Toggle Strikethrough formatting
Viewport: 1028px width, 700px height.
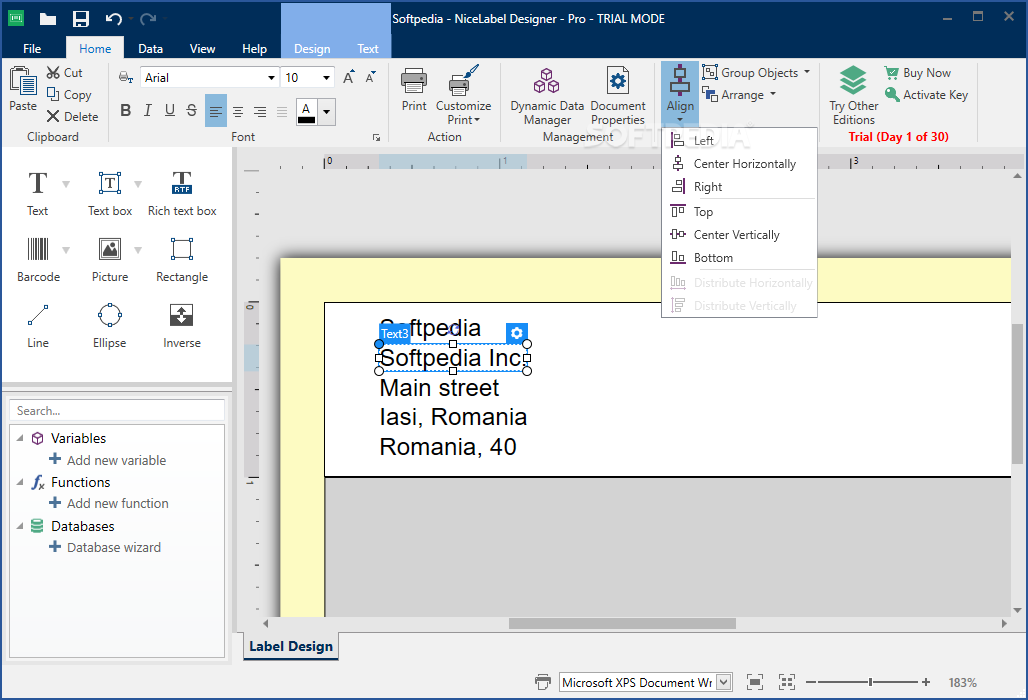pos(191,111)
